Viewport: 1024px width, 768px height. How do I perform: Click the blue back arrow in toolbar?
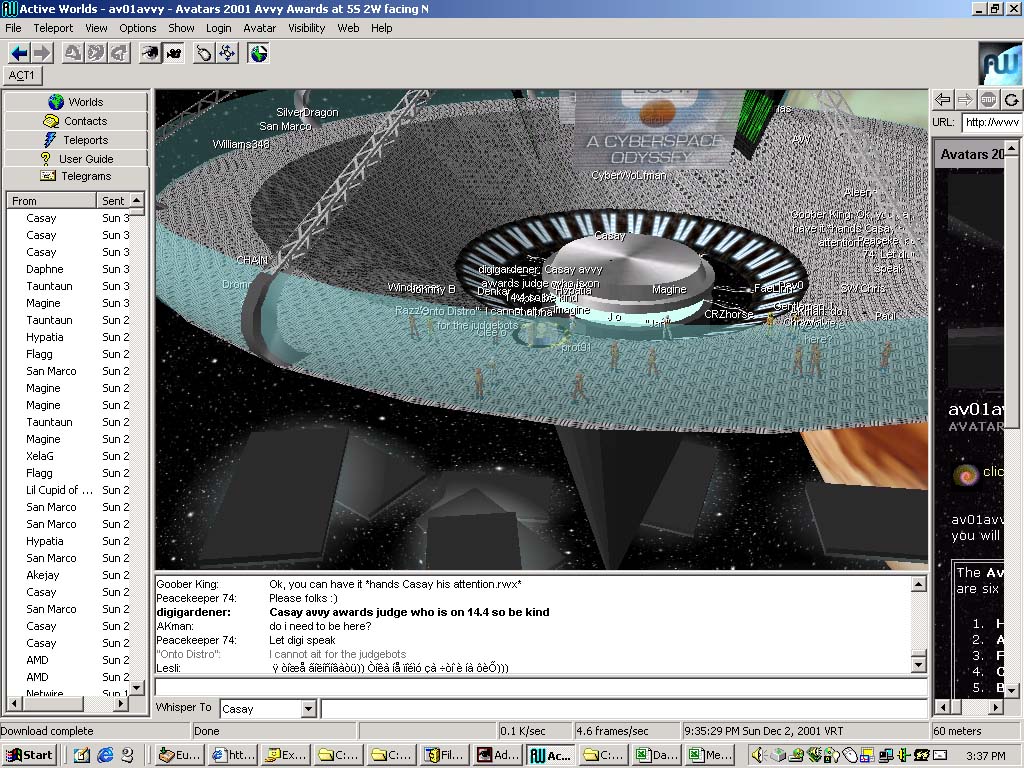click(x=18, y=53)
